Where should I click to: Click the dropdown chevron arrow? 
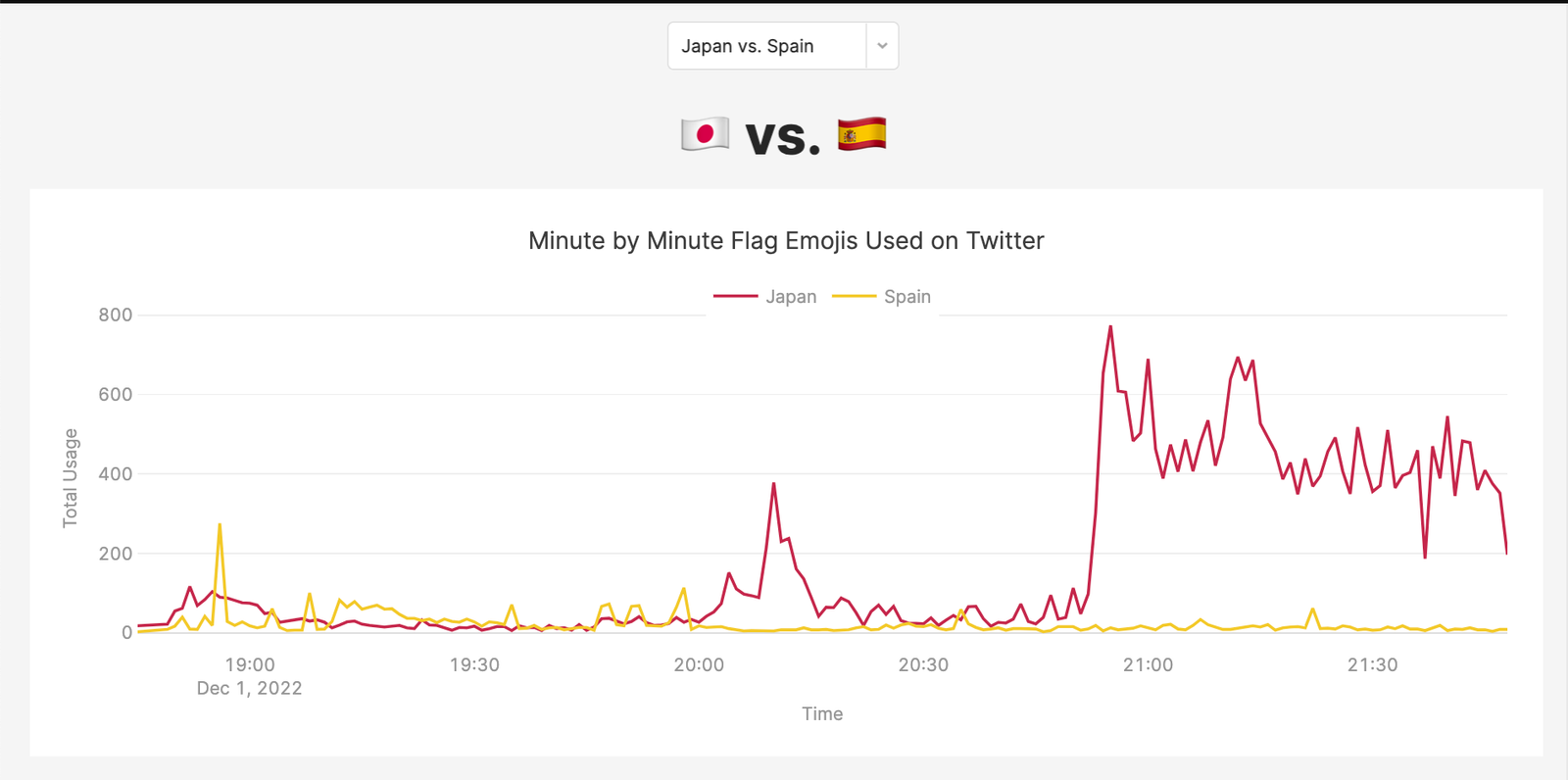882,46
